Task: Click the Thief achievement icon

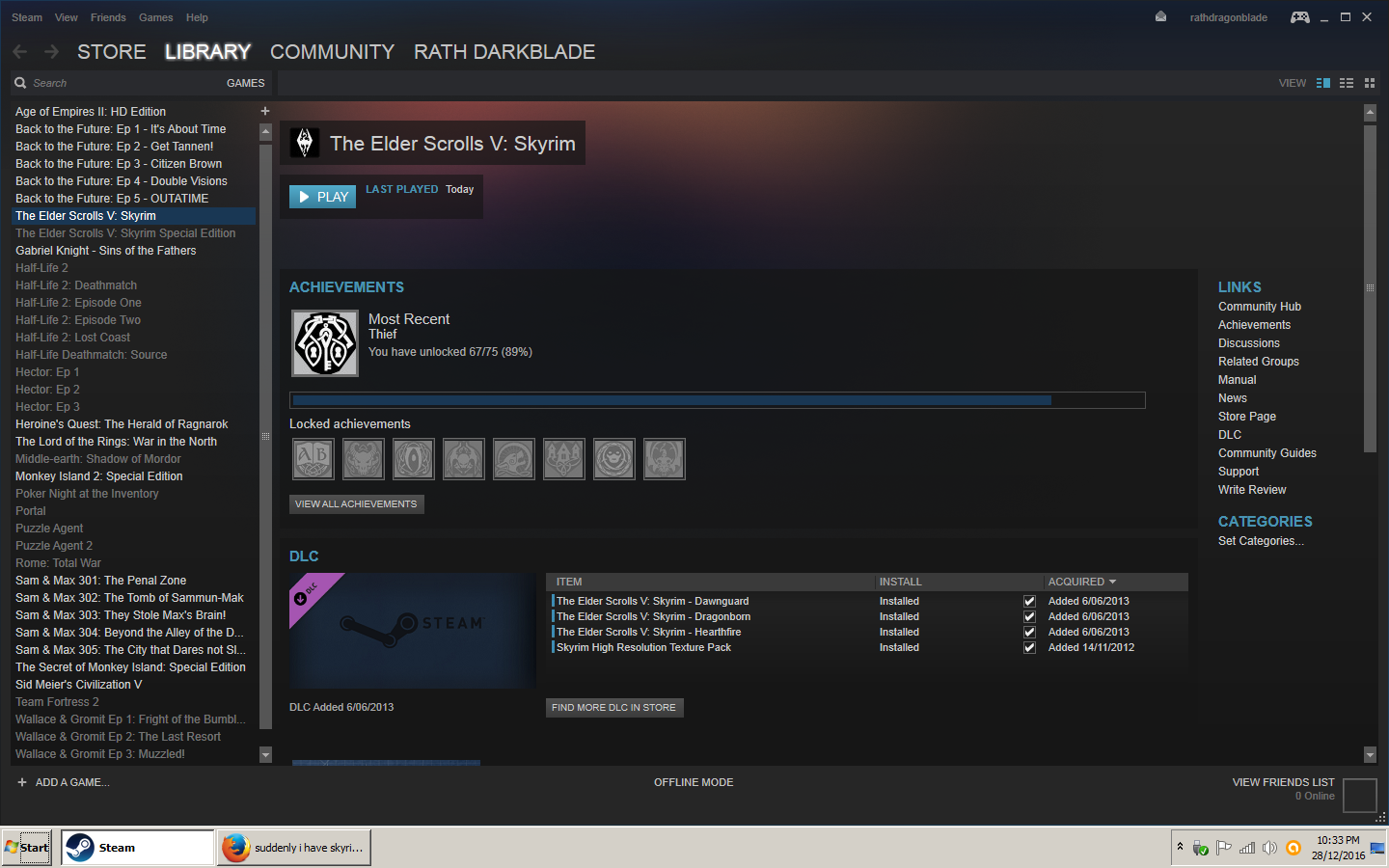Action: click(x=325, y=342)
